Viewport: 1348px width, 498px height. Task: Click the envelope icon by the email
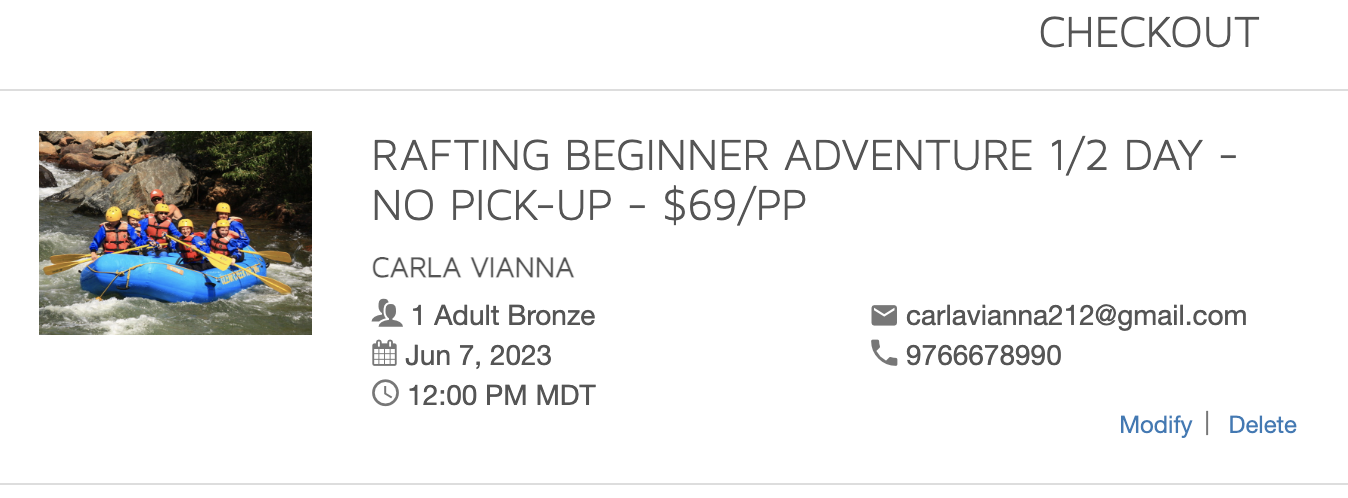(x=883, y=316)
